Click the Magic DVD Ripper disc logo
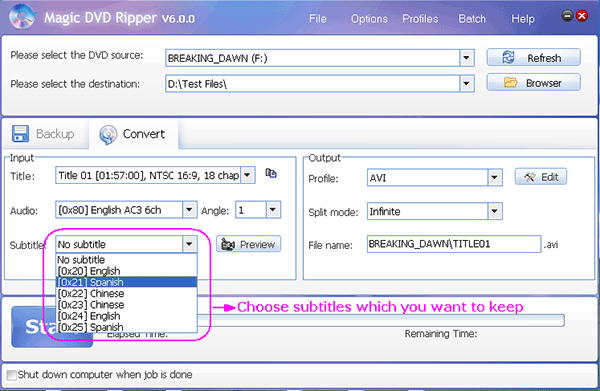 (x=23, y=16)
